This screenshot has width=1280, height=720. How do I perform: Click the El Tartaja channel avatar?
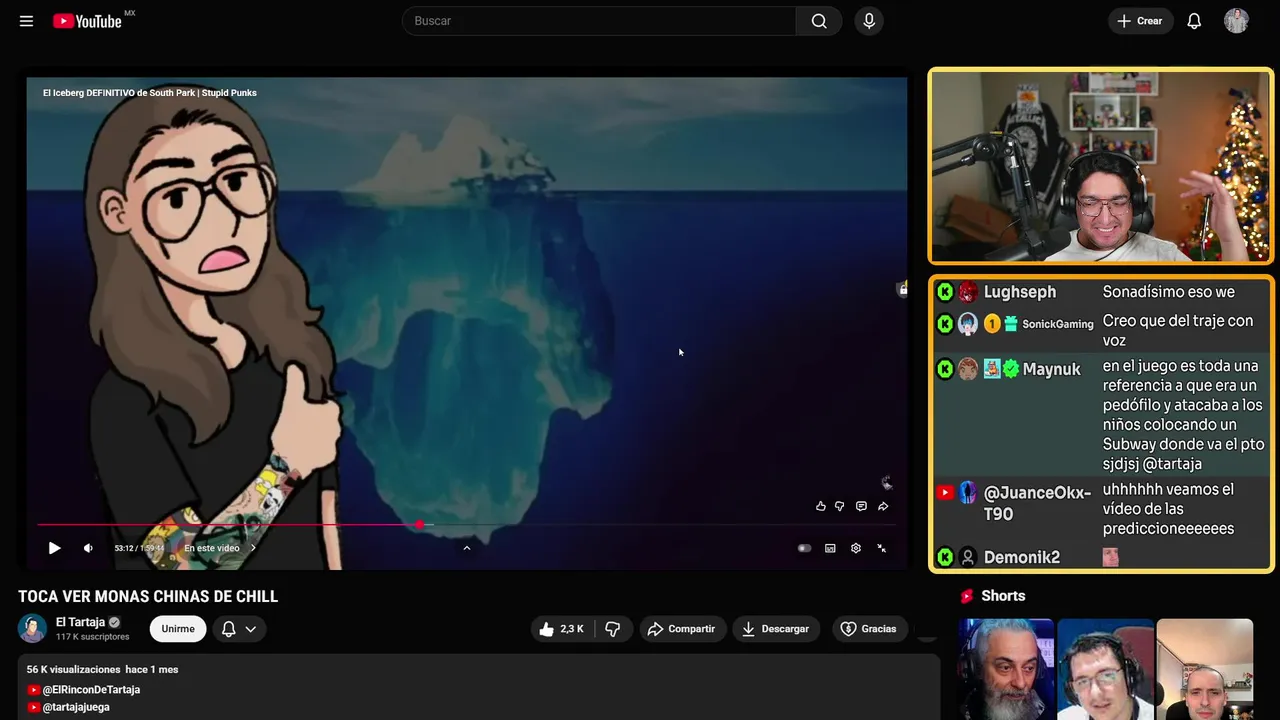click(x=33, y=628)
